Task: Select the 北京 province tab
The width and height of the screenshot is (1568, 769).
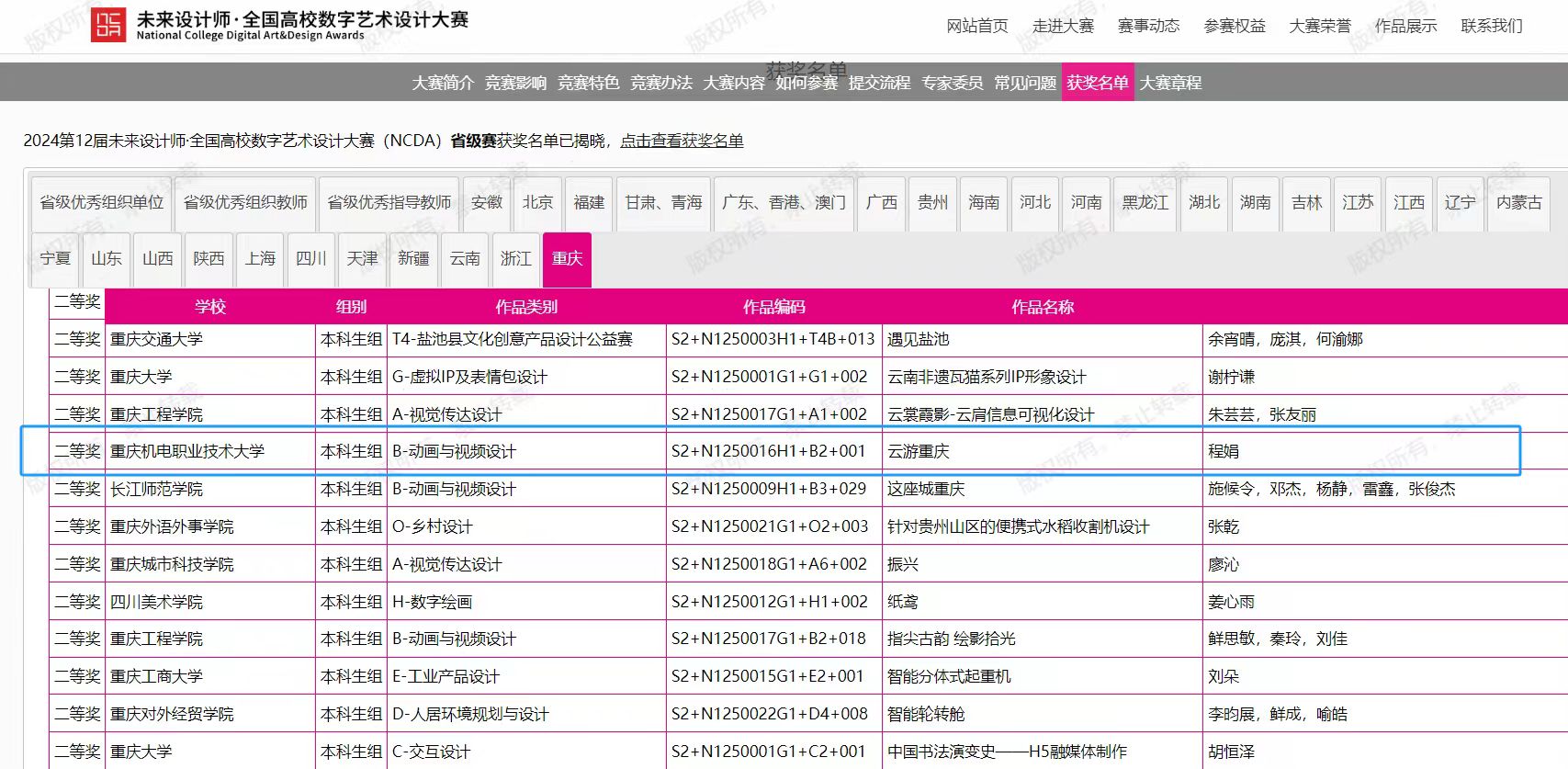Action: [538, 202]
